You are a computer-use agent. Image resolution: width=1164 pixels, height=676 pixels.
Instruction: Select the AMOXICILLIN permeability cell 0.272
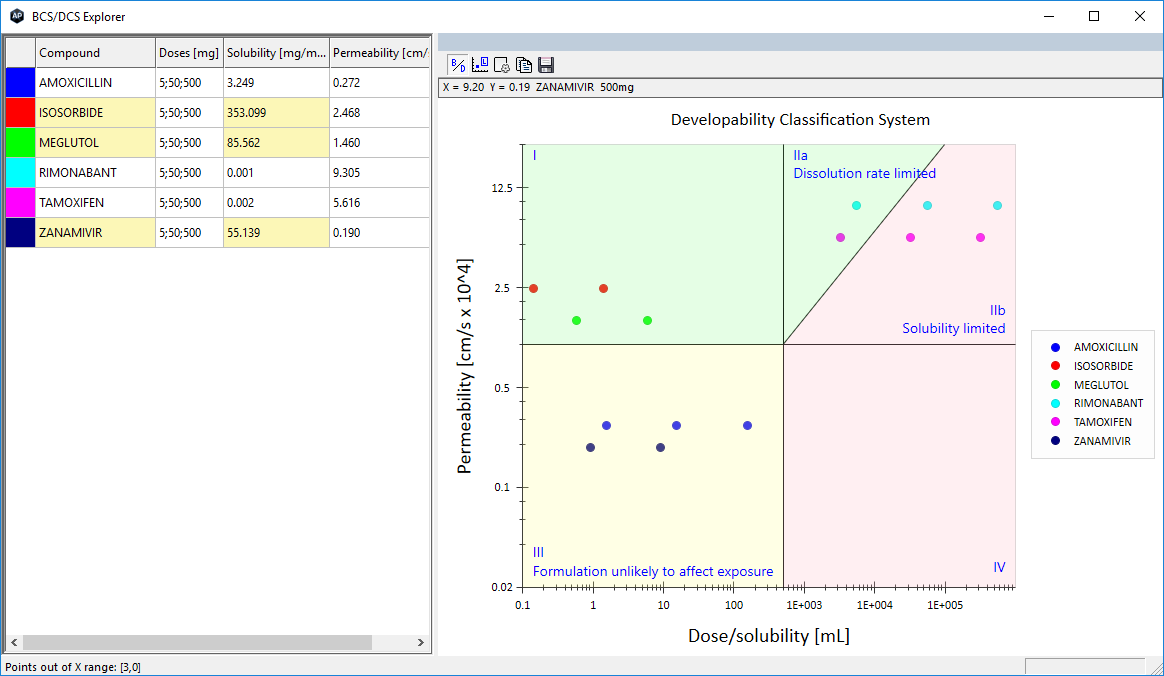(380, 82)
